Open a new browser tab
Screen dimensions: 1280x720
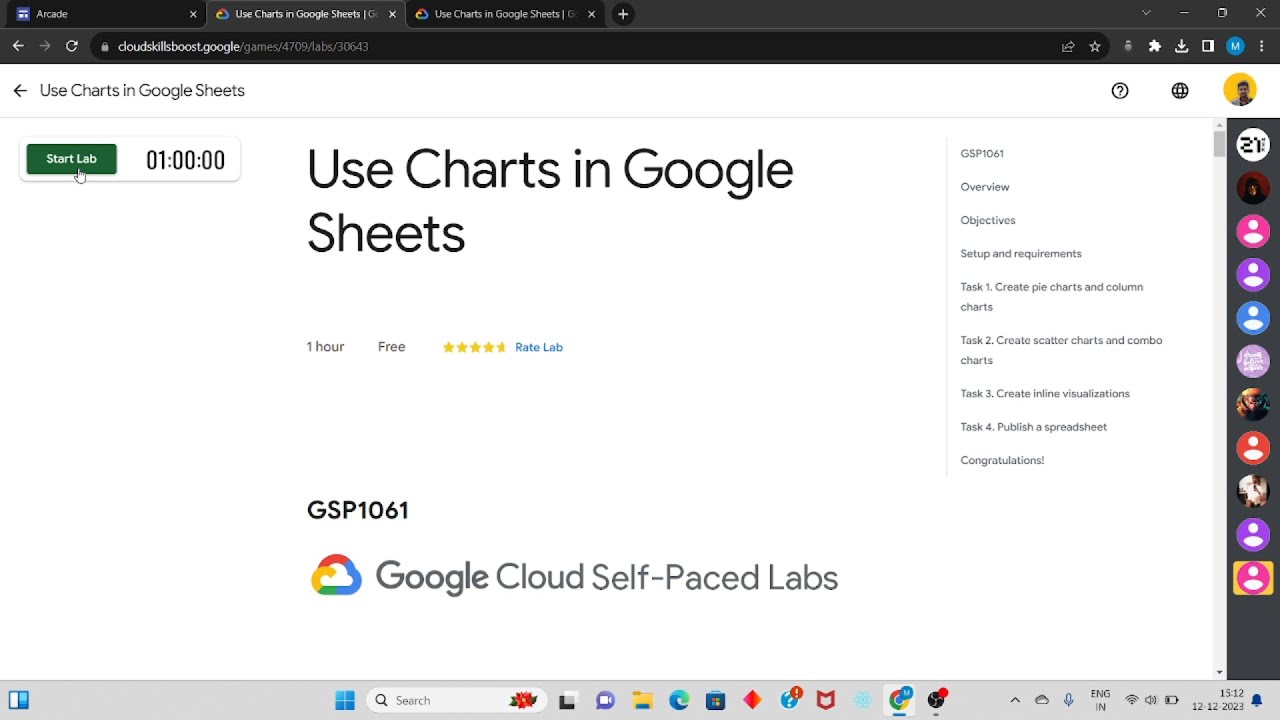(623, 14)
